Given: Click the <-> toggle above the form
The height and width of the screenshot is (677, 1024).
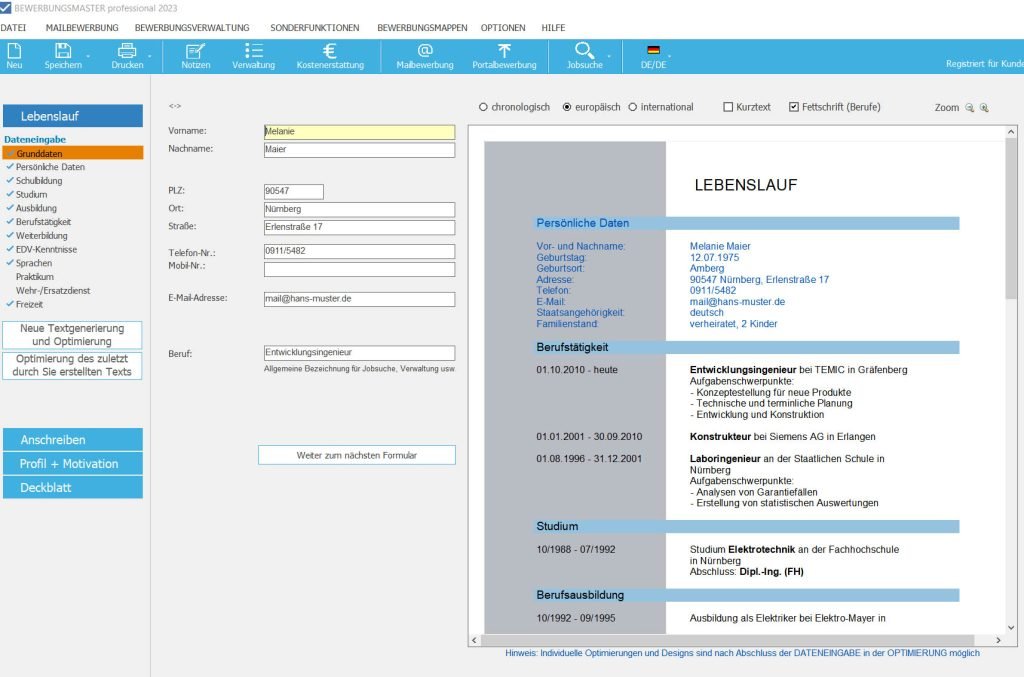Looking at the screenshot, I should coord(174,106).
